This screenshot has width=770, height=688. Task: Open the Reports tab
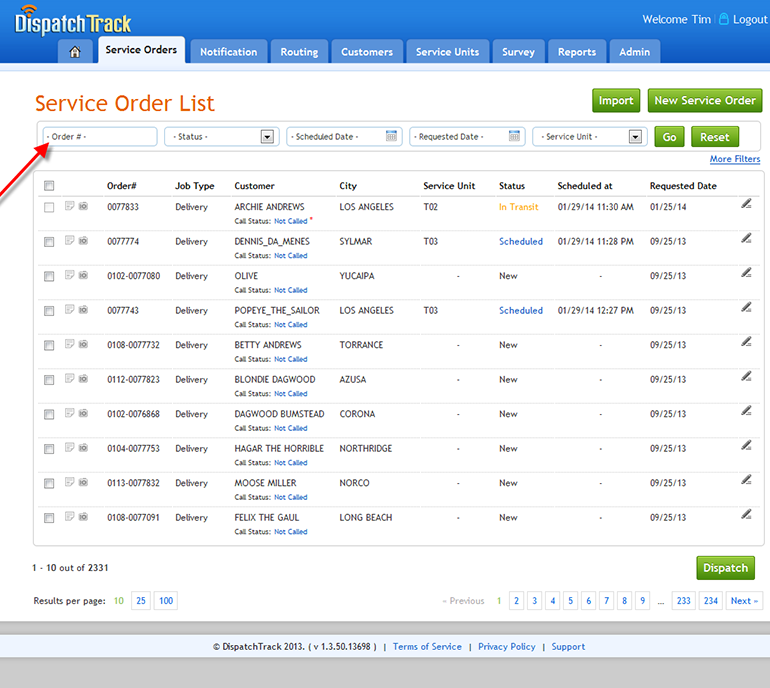(577, 52)
